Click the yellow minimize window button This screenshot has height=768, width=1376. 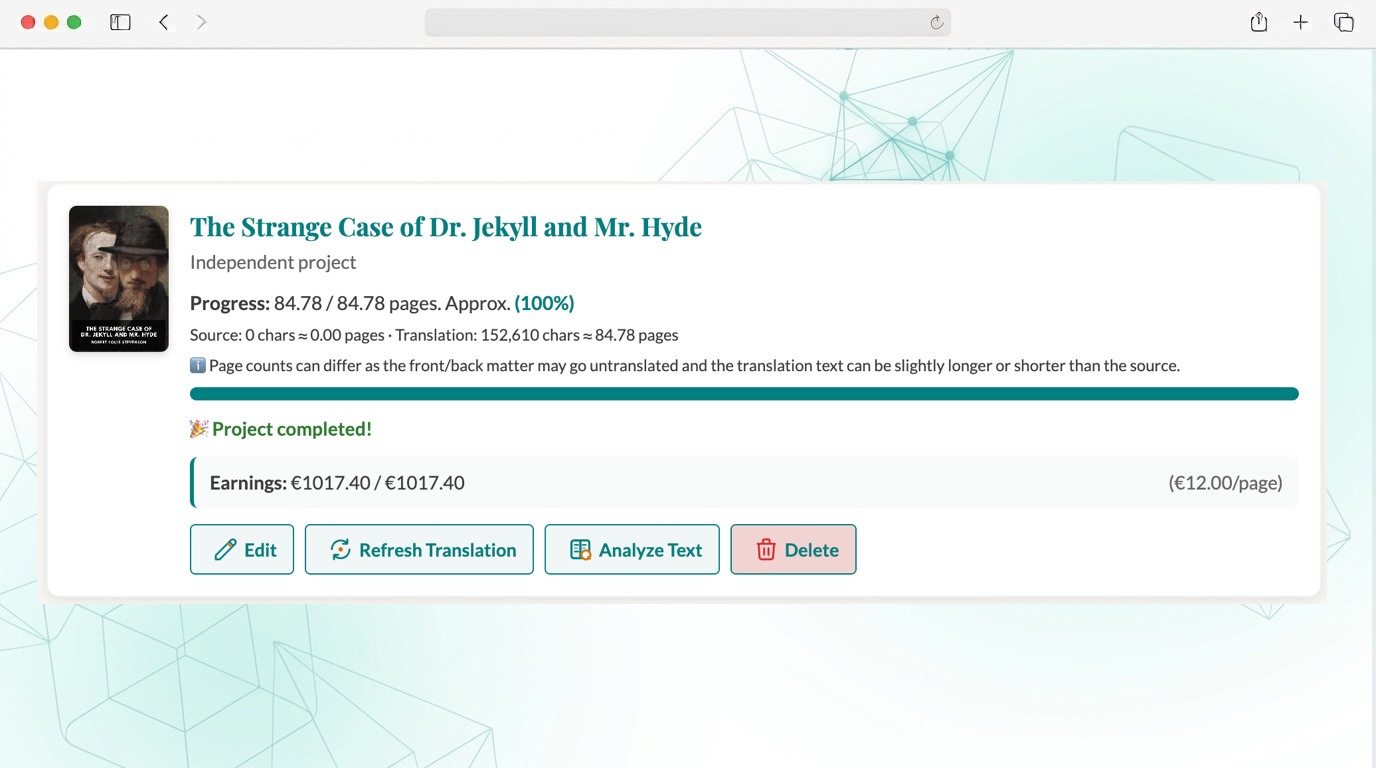(51, 22)
